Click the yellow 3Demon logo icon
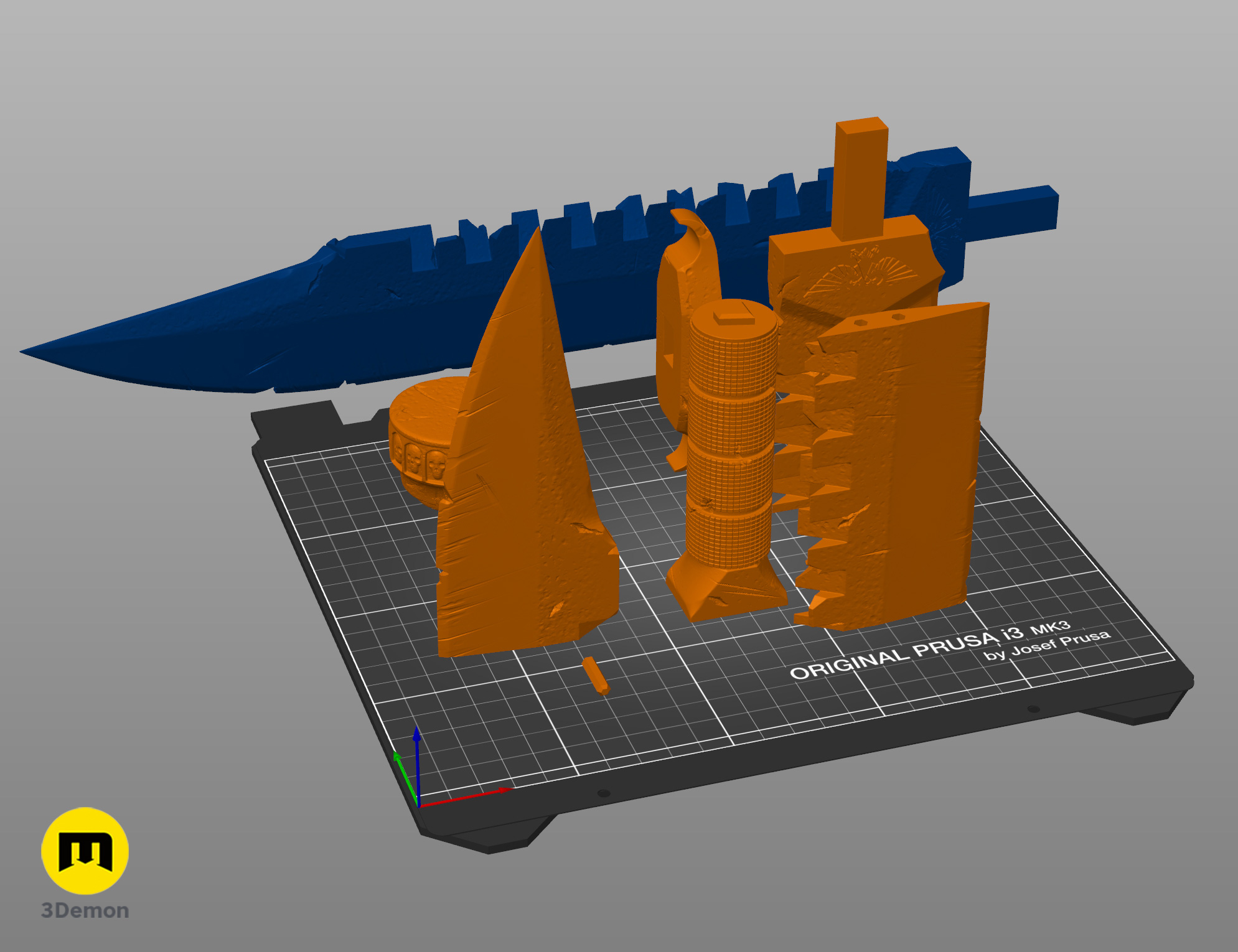 (85, 851)
